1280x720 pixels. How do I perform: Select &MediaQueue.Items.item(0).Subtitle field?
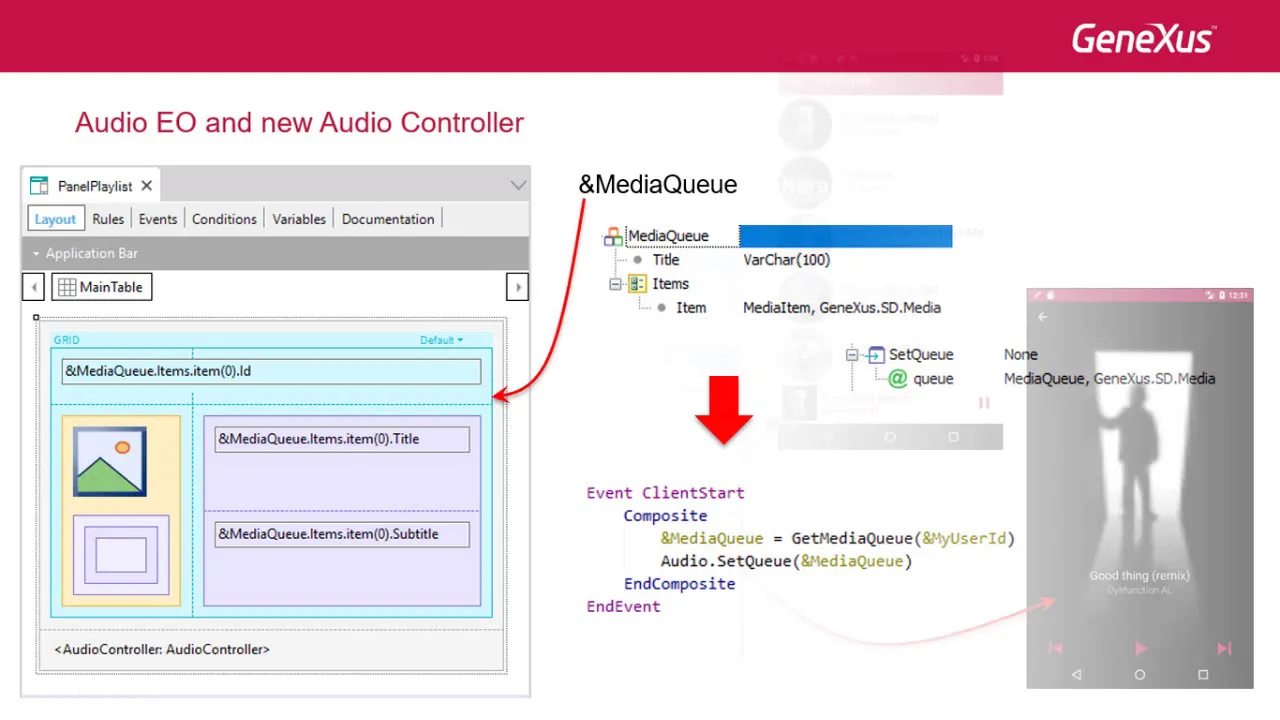click(342, 534)
